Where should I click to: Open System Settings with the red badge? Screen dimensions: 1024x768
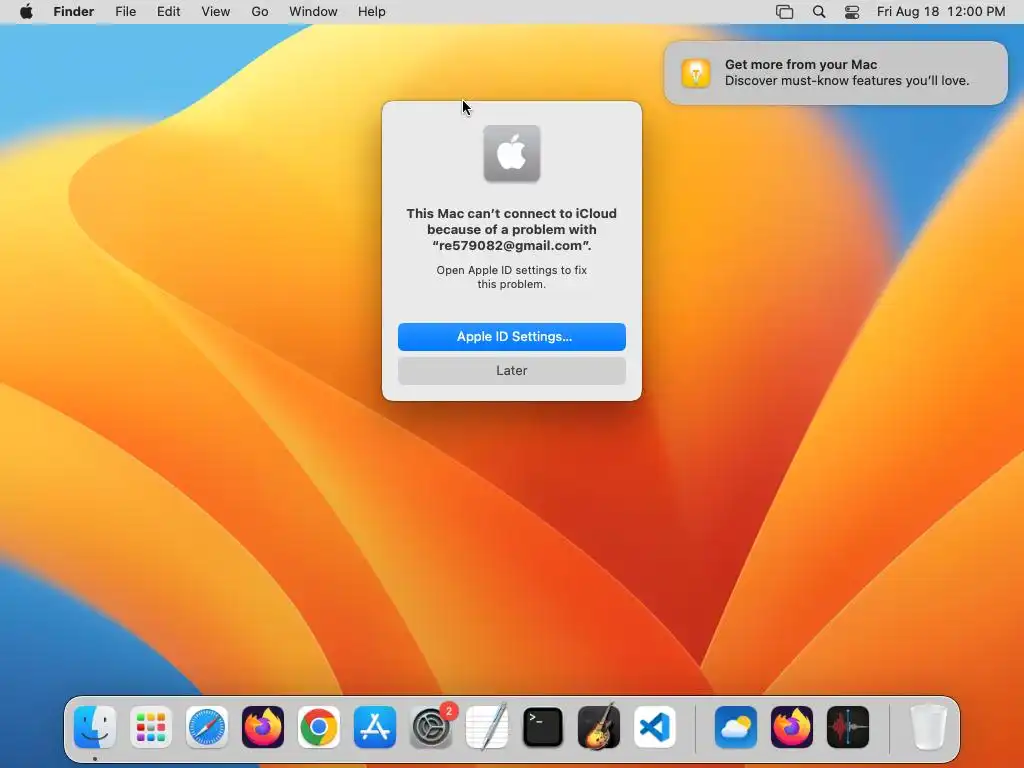(x=431, y=727)
